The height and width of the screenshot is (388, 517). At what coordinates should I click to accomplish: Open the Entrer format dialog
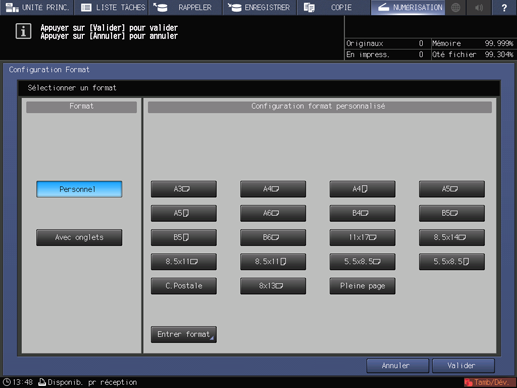(184, 334)
